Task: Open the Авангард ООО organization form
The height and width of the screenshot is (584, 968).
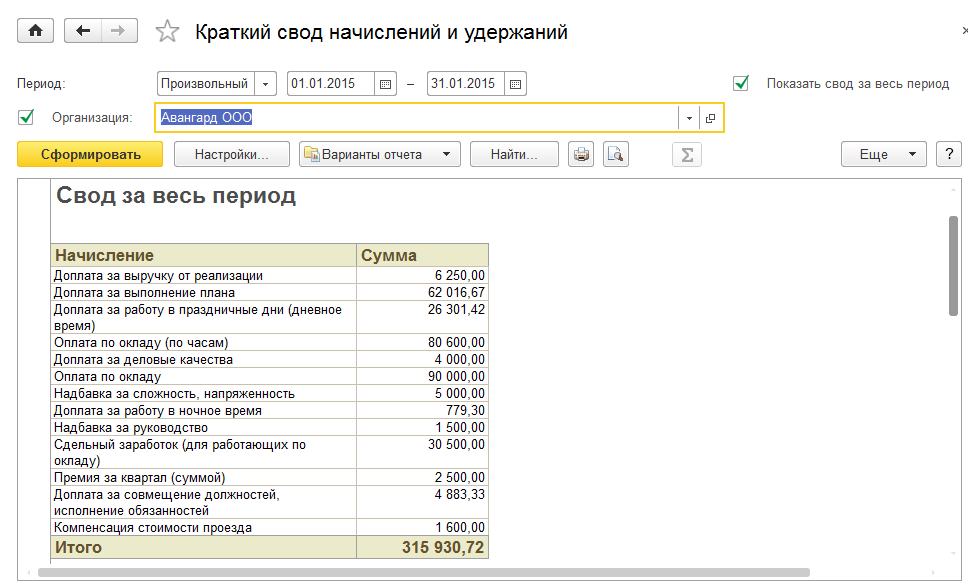Action: (x=710, y=118)
